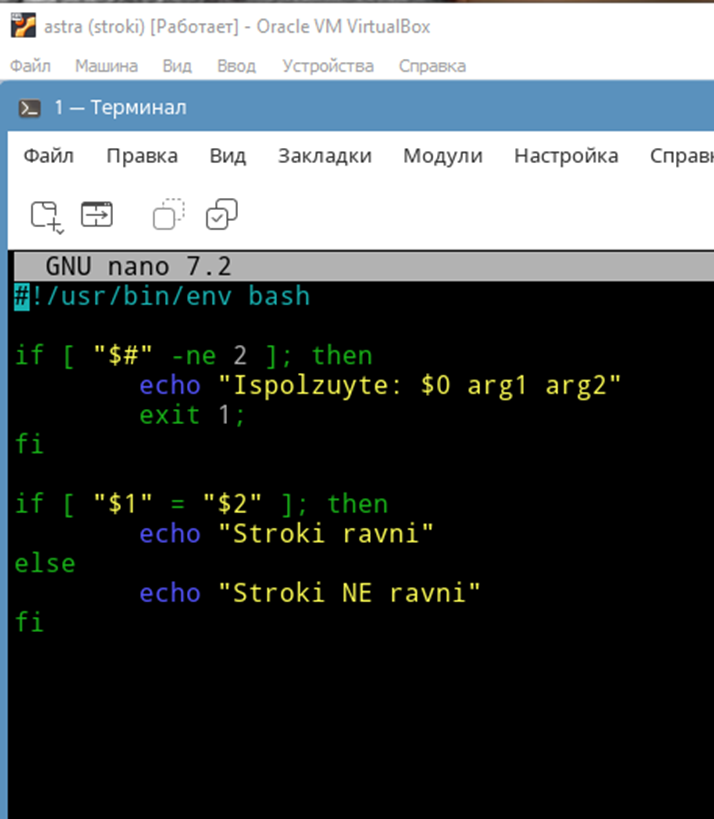This screenshot has height=819, width=714.
Task: Click the last 'fi' keyword
Action: pyautogui.click(x=29, y=623)
